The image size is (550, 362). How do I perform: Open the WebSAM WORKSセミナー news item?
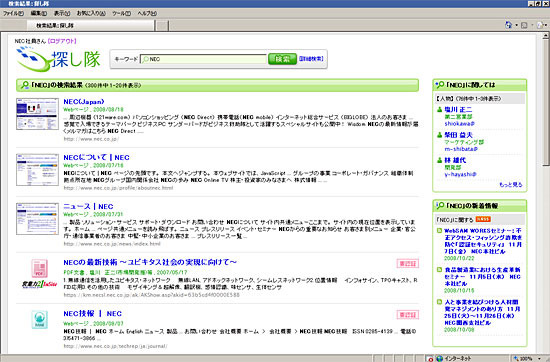coord(483,241)
